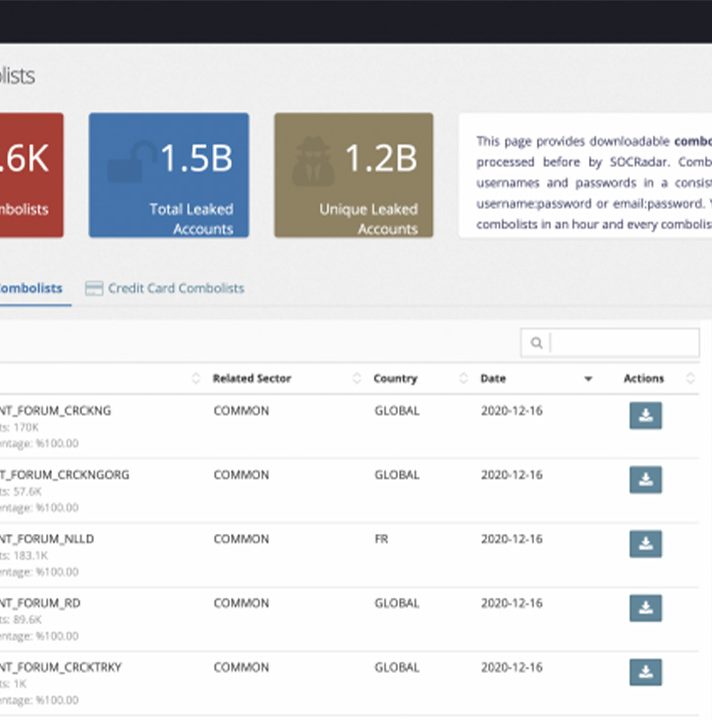This screenshot has width=712, height=720.
Task: Click the sort arrows left of Date header
Action: 463,378
